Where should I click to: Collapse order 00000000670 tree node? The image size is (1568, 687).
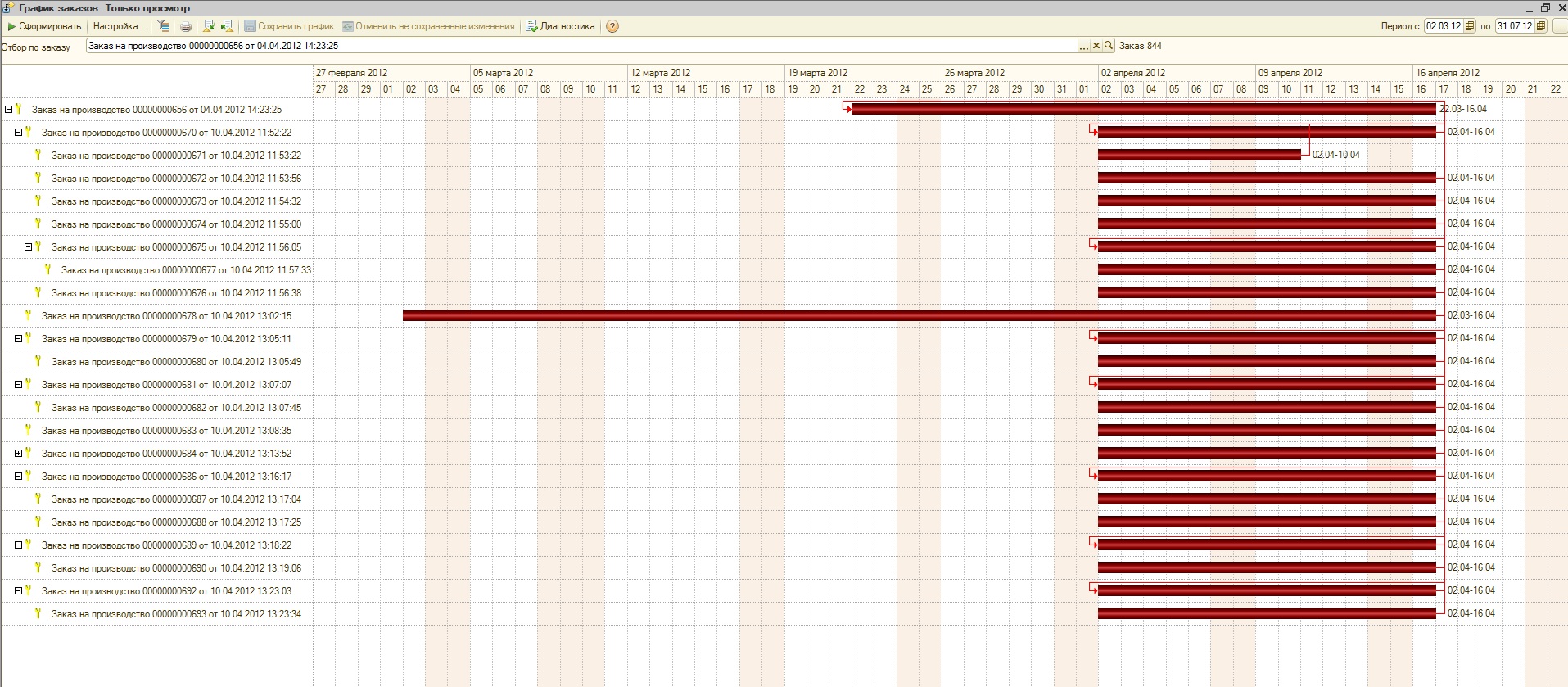click(19, 132)
